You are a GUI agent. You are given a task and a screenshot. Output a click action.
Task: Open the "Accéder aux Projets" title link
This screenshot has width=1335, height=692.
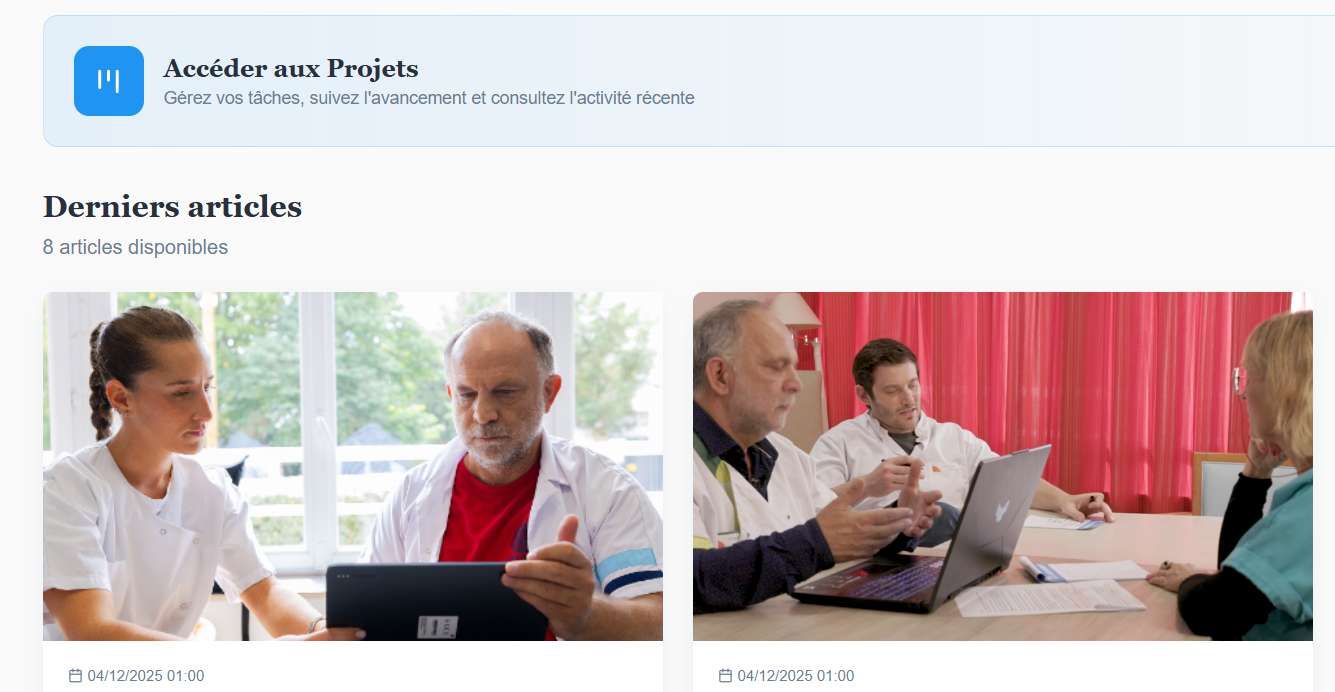pos(291,69)
